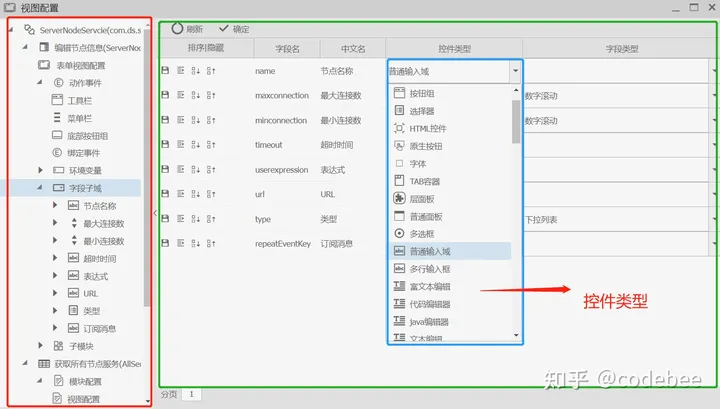Select 层面板 control type in dropdown list
Screen dimensions: 720x409
tap(425, 198)
